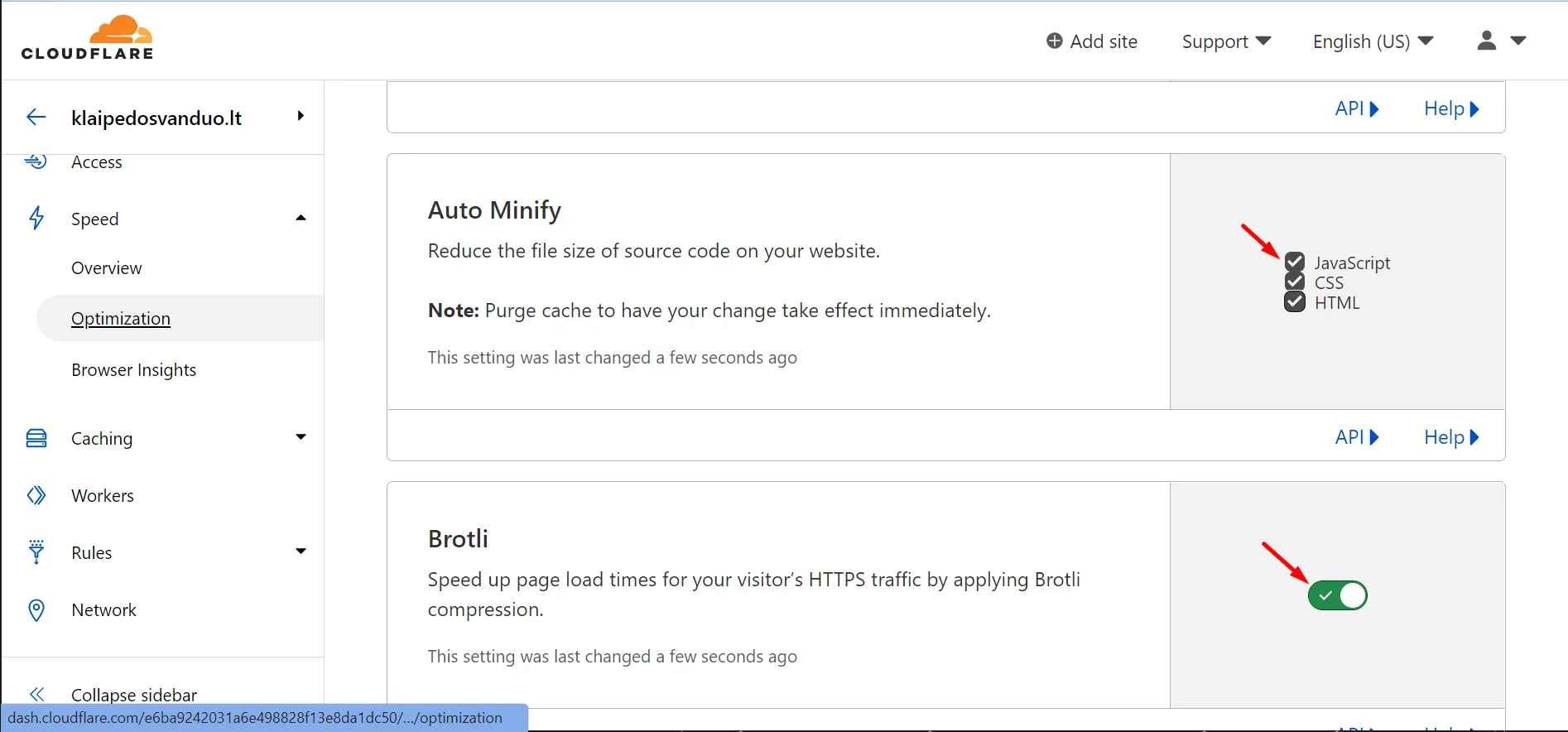Click the Auto Minify heading

coord(494,210)
